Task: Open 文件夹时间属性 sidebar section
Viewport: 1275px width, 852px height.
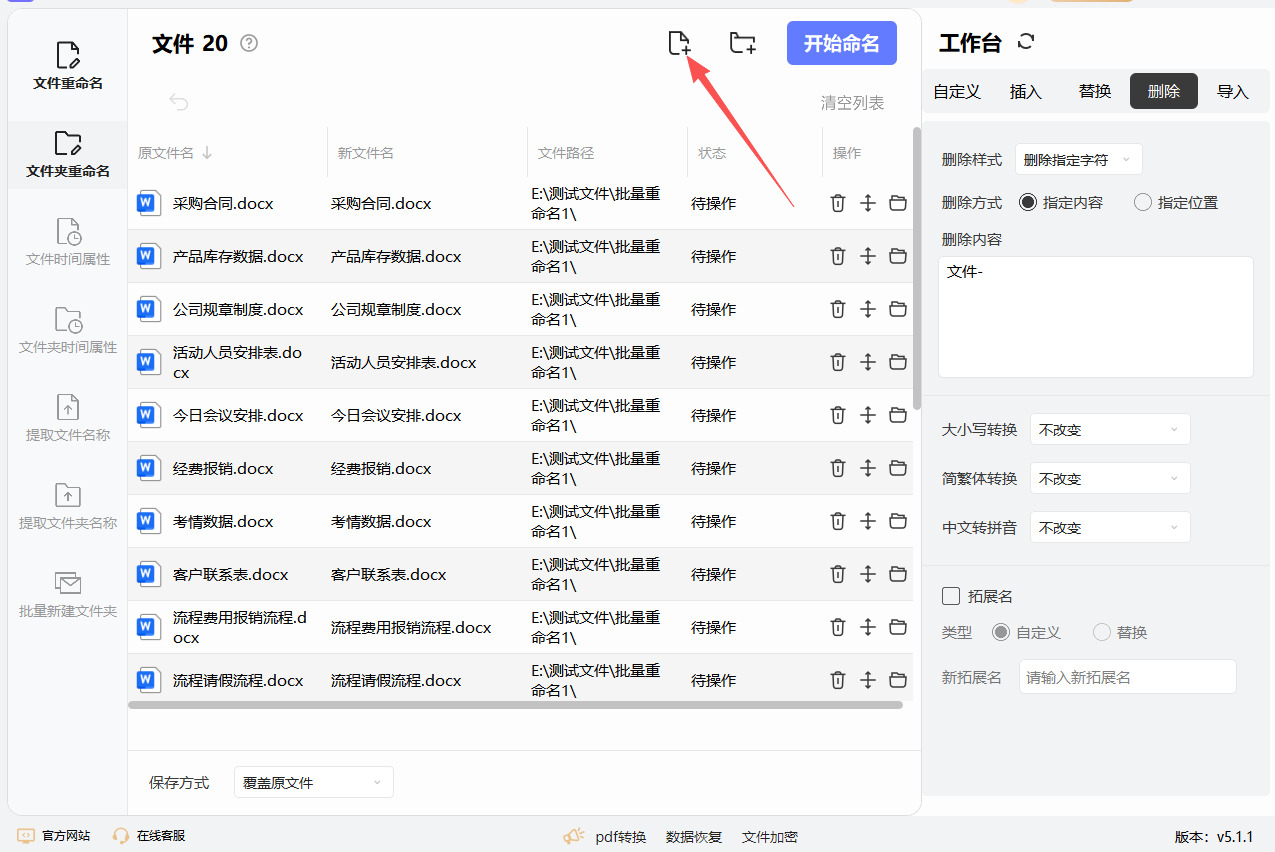Action: 68,331
